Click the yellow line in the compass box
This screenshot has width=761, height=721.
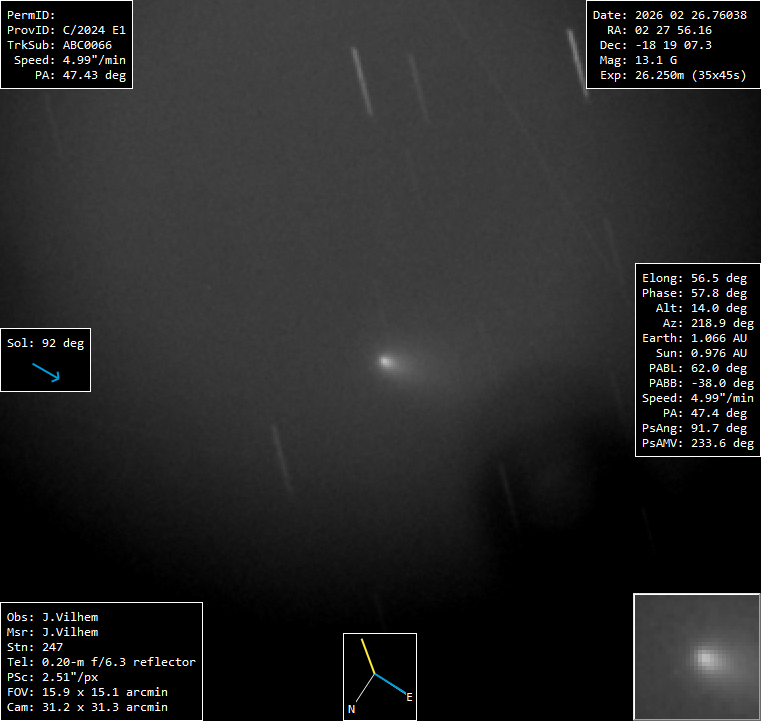pyautogui.click(x=368, y=656)
